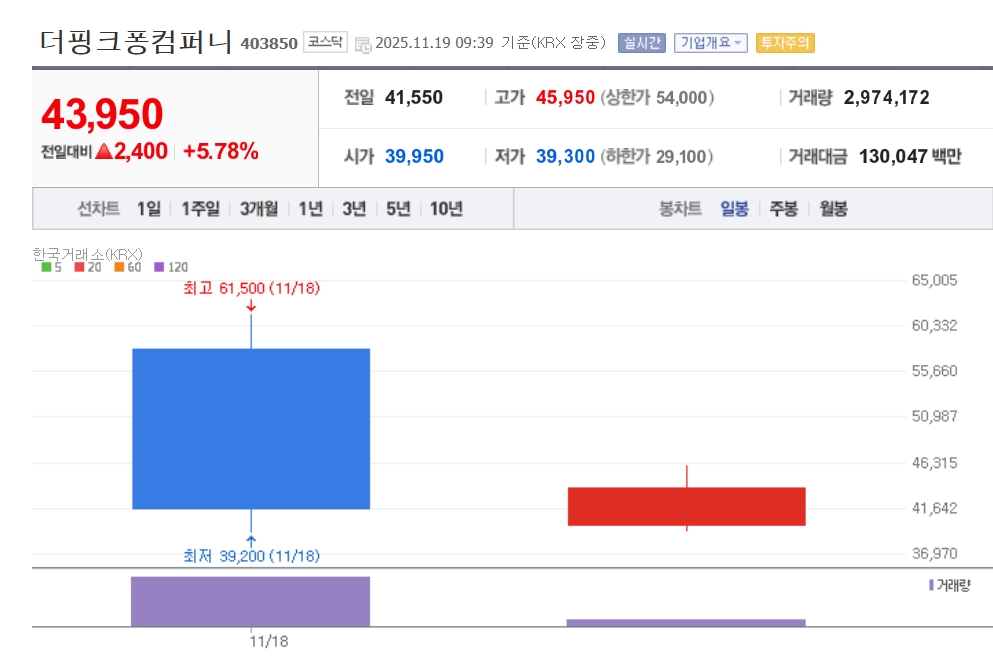The width and height of the screenshot is (993, 669).
Task: Click the 고가 value 45,950
Action: (x=565, y=97)
